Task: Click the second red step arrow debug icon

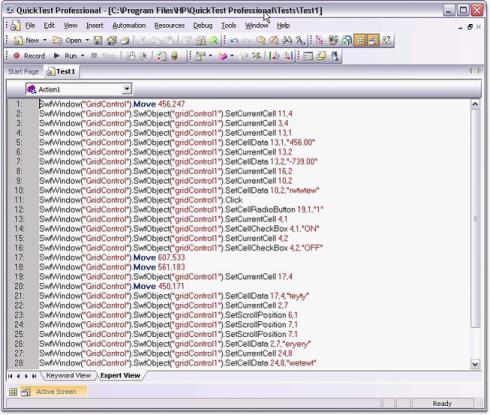Action: tap(287, 56)
